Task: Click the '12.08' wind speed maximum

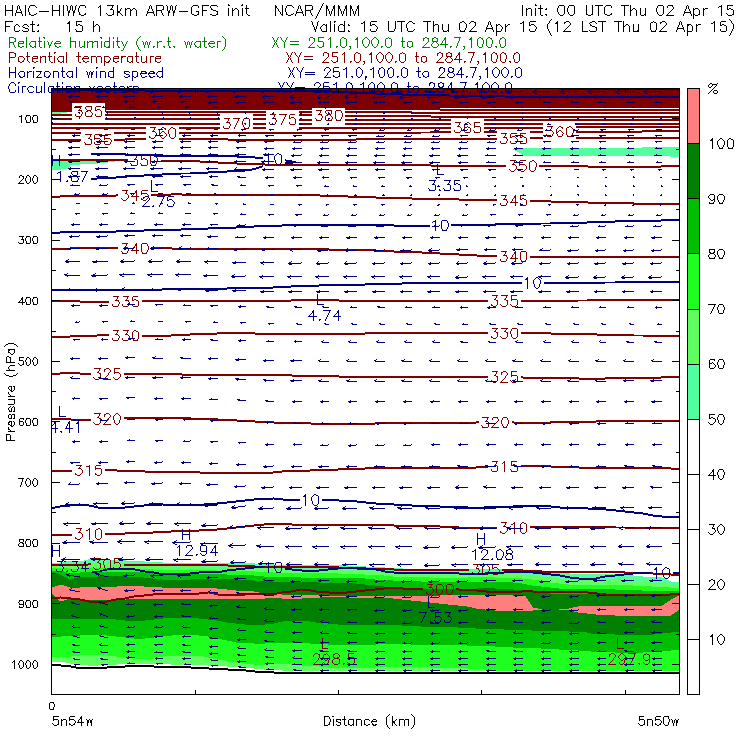Action: pyautogui.click(x=492, y=555)
